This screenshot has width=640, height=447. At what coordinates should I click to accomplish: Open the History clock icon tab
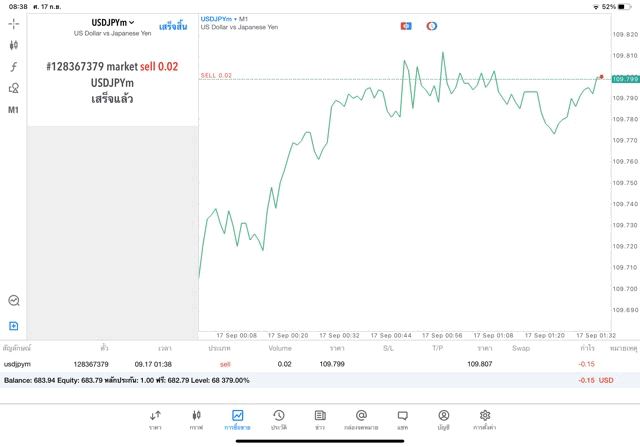pos(278,419)
